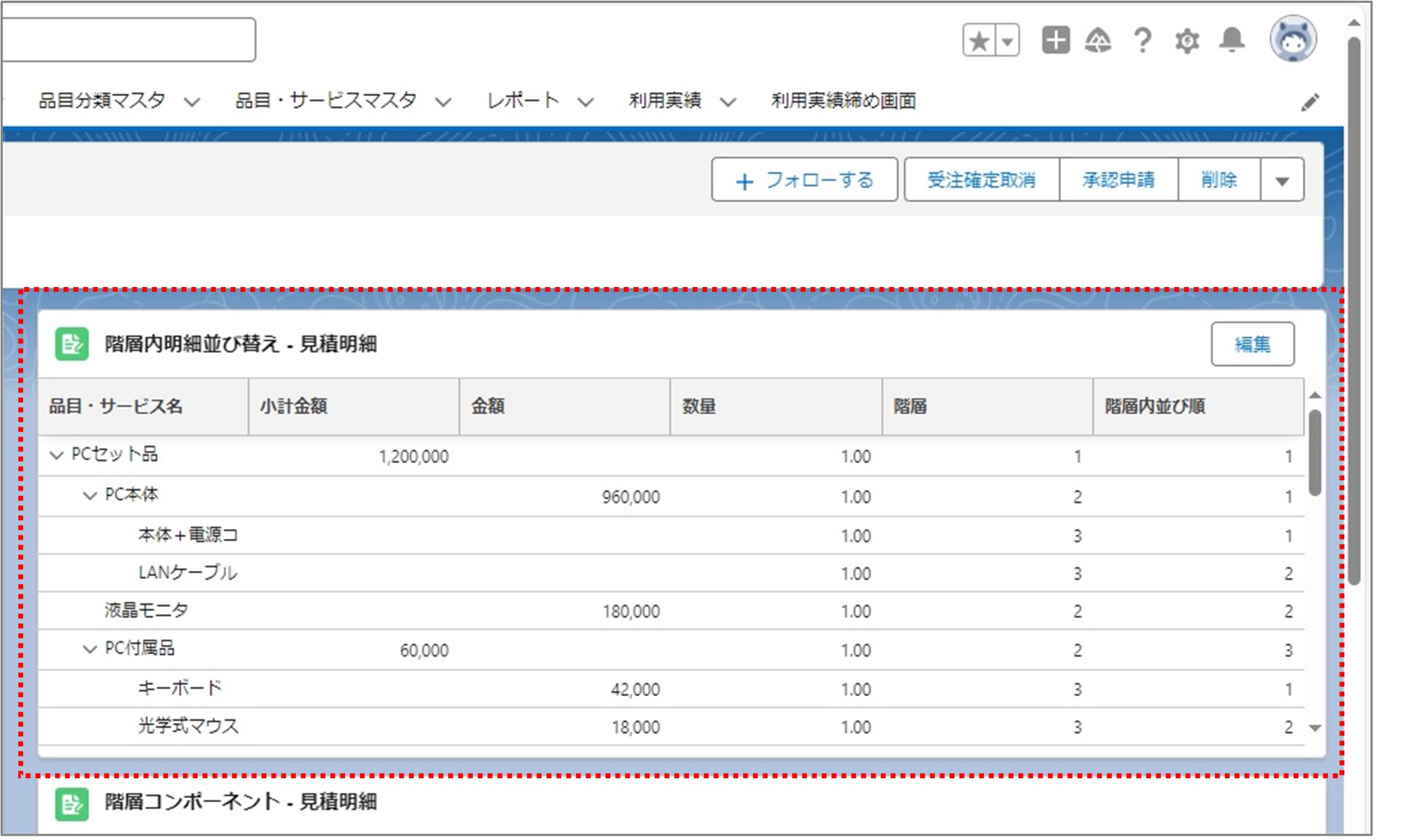
Task: Open the Trailhead guidance icon
Action: tap(1098, 41)
